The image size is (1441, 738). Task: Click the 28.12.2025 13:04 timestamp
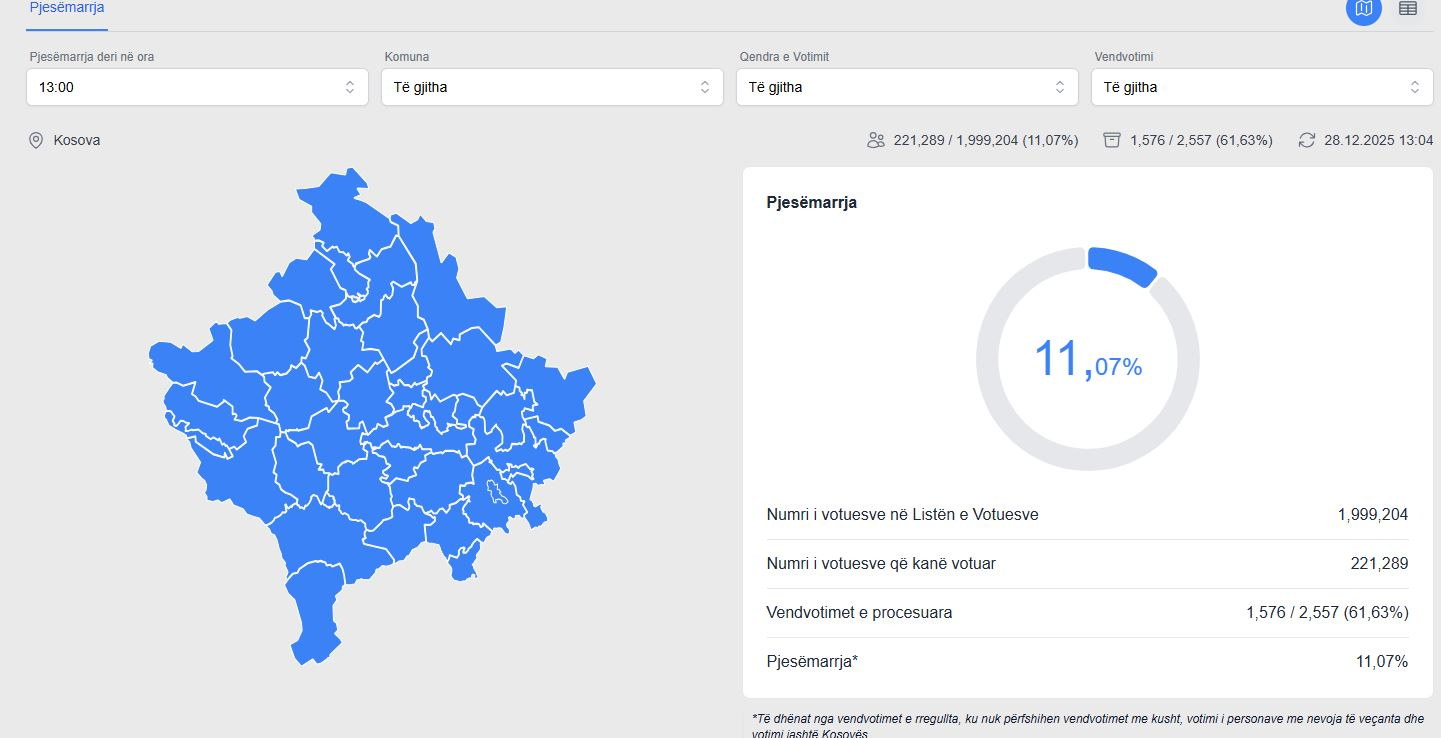[1378, 140]
